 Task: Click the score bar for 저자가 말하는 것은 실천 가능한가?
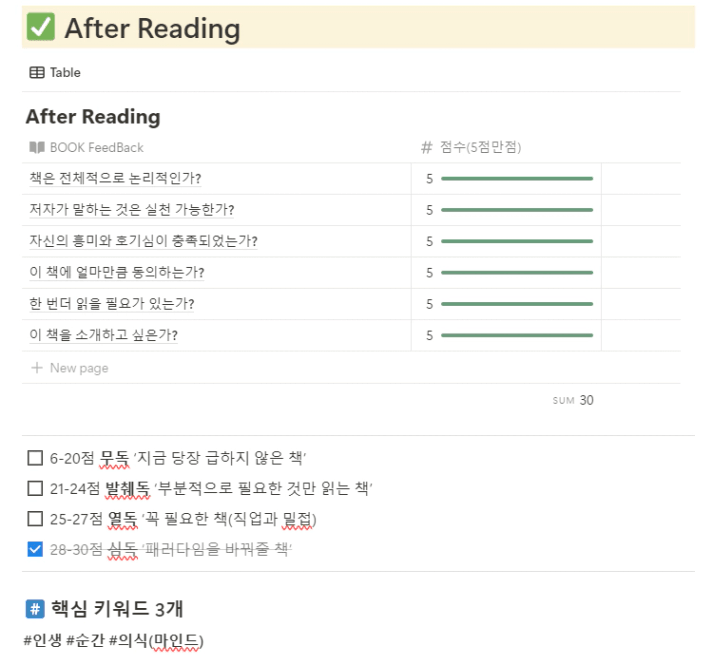[x=516, y=210]
